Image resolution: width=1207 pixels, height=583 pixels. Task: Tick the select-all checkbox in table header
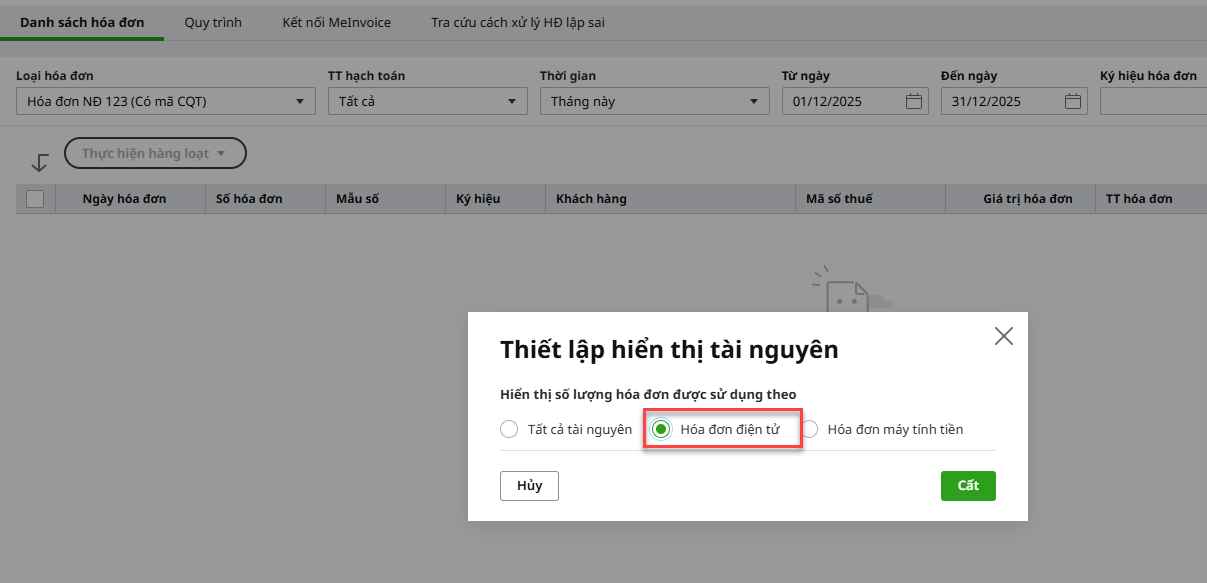(35, 199)
